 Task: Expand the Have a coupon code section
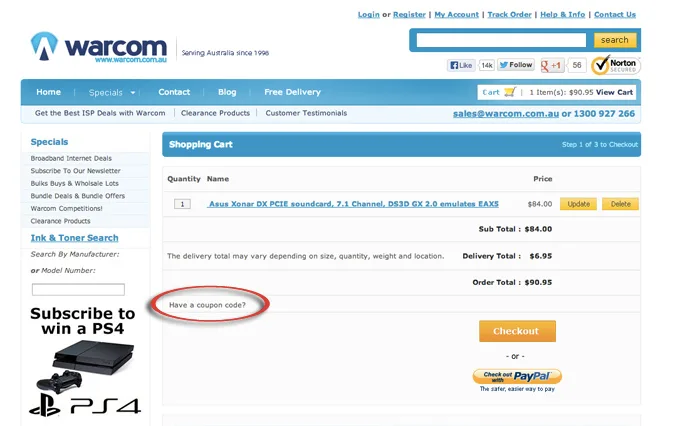coord(207,305)
